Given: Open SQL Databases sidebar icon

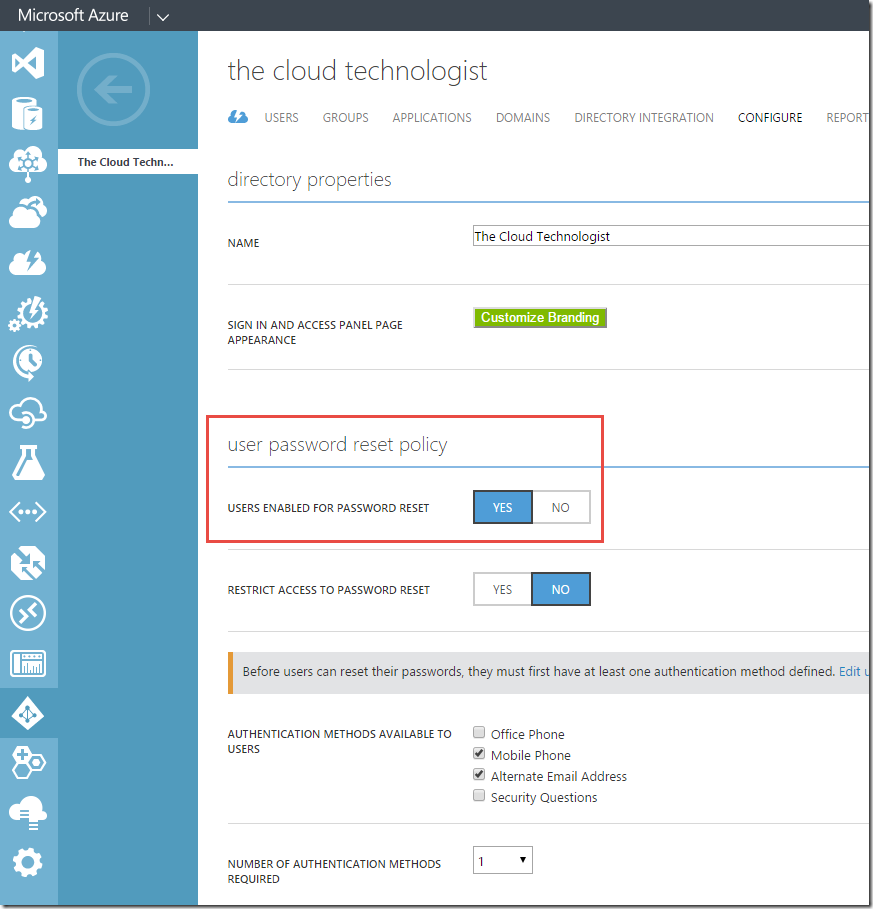Looking at the screenshot, I should pos(27,113).
